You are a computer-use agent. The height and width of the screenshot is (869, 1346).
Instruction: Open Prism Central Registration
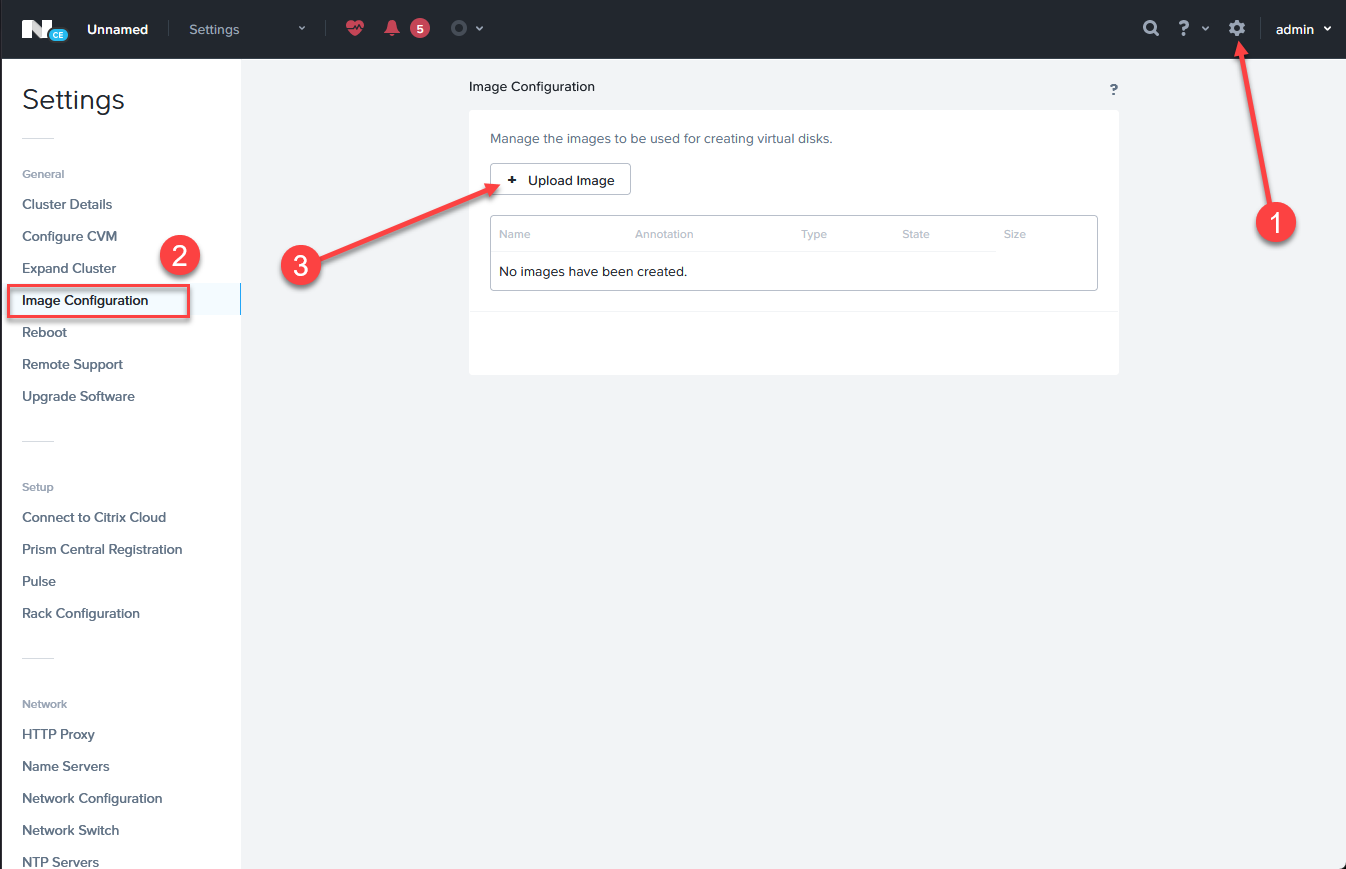[102, 549]
